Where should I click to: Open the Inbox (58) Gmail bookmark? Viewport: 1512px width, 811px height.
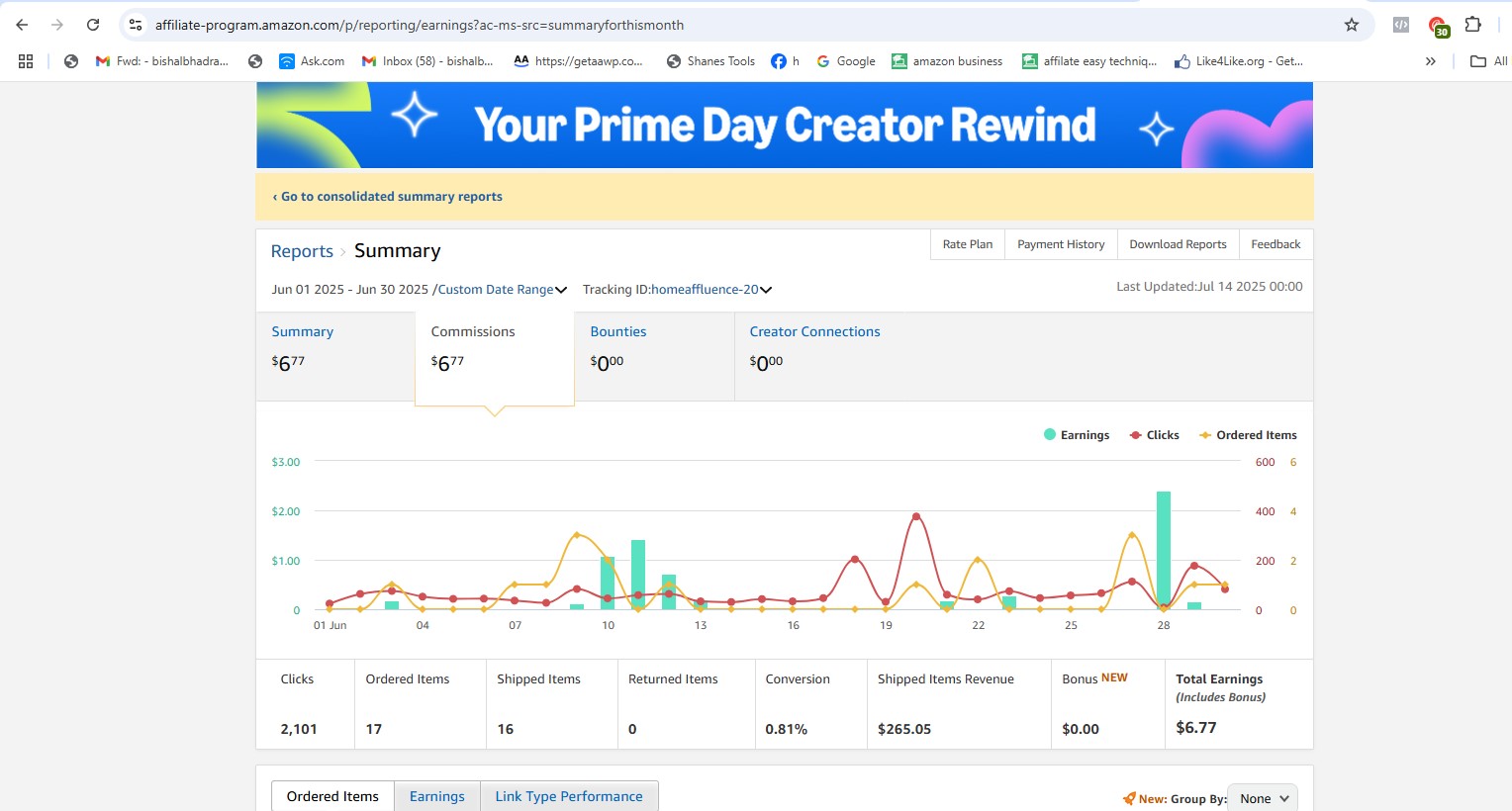click(x=427, y=61)
